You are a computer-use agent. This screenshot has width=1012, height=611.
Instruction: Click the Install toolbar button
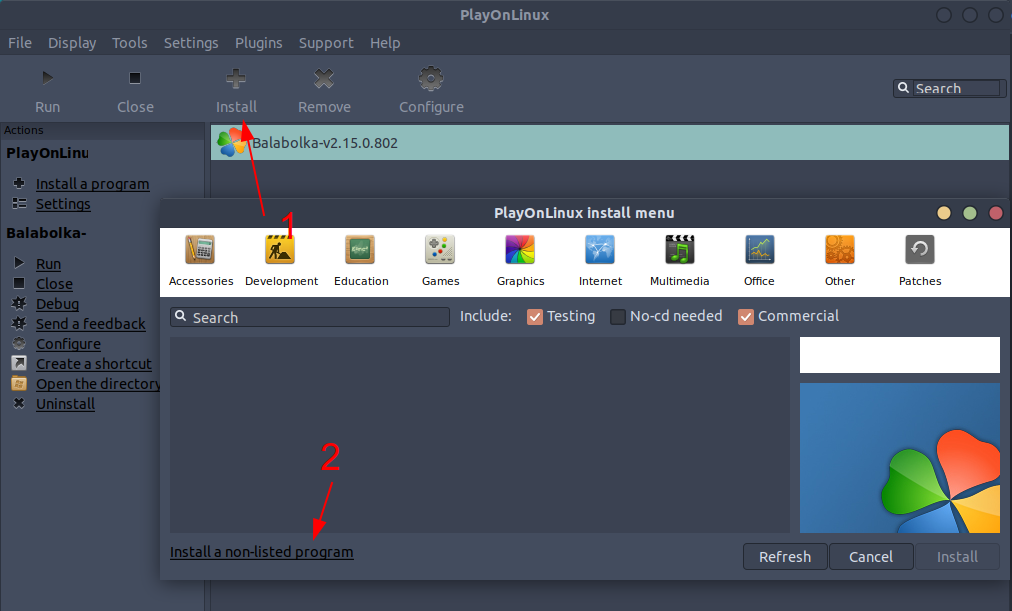pyautogui.click(x=236, y=89)
